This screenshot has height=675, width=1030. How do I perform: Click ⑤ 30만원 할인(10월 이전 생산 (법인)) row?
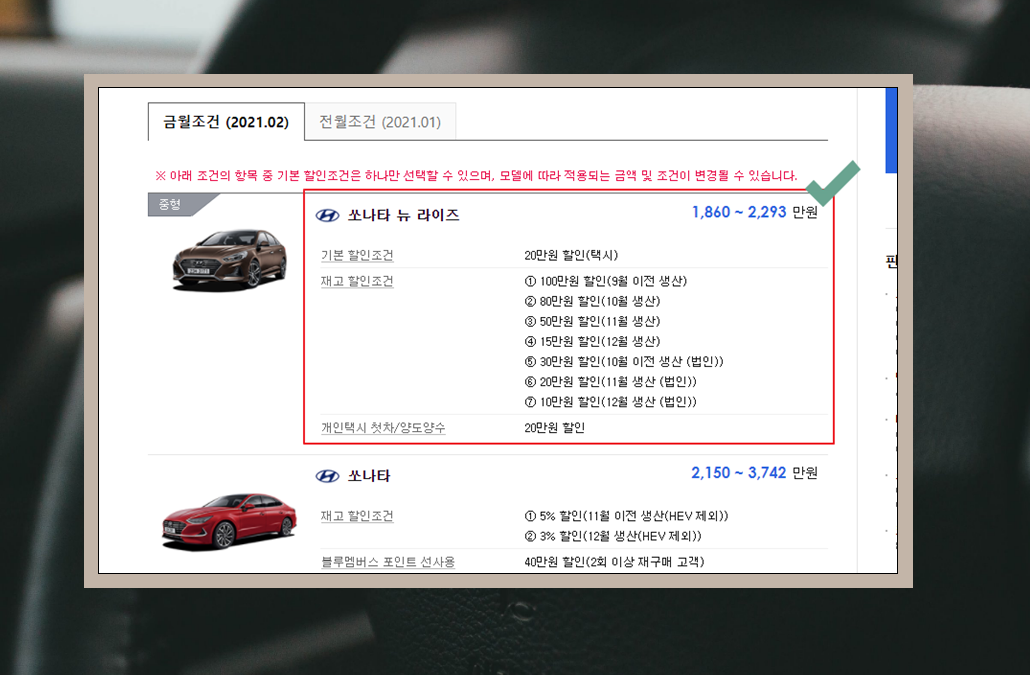coord(624,362)
